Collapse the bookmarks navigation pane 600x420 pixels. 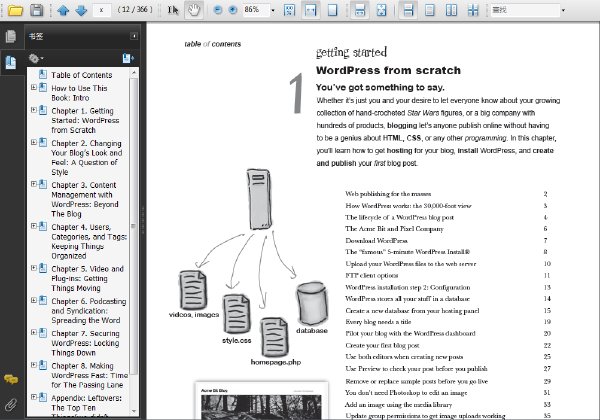134,36
